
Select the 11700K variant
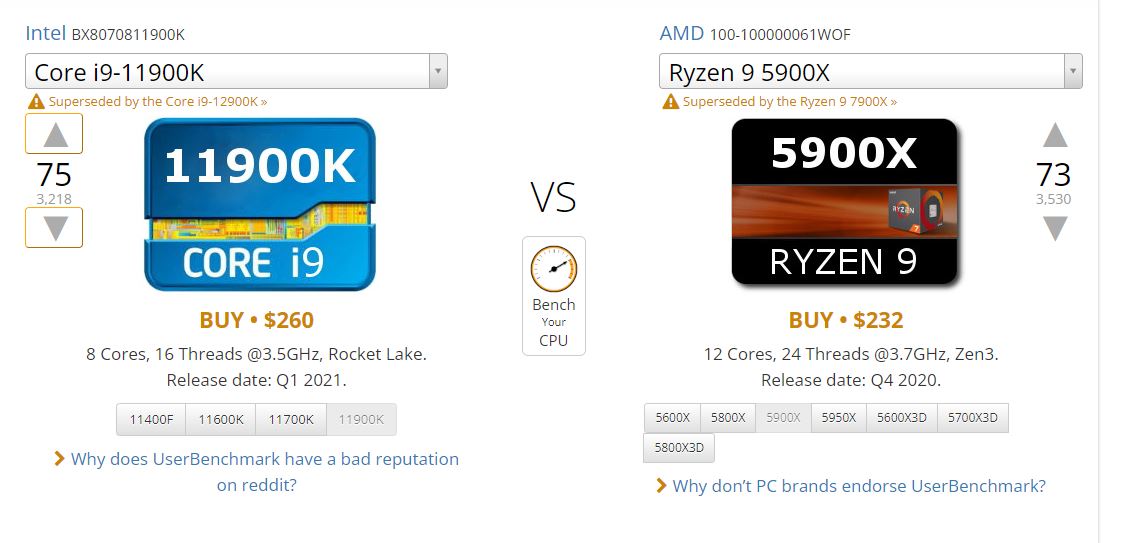click(x=291, y=420)
